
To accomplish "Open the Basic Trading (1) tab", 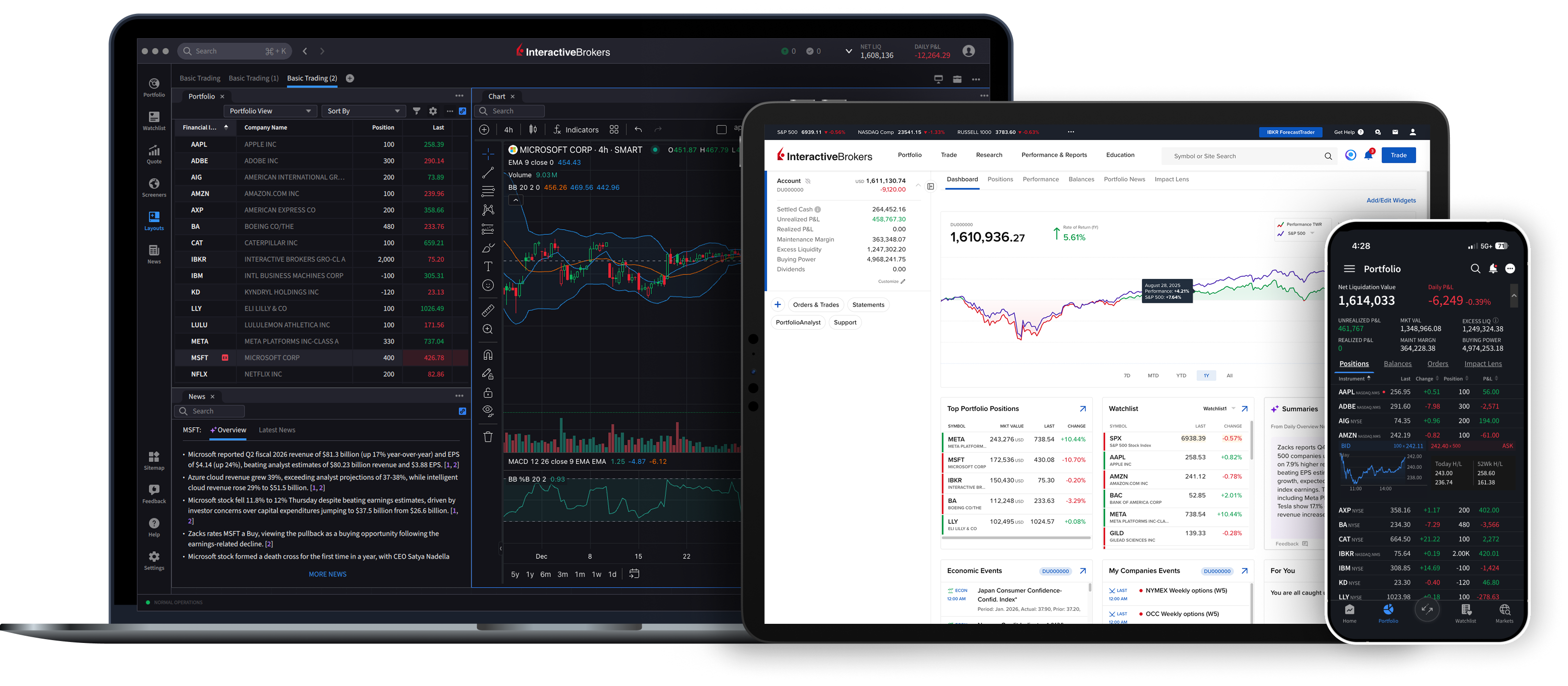I will click(253, 78).
